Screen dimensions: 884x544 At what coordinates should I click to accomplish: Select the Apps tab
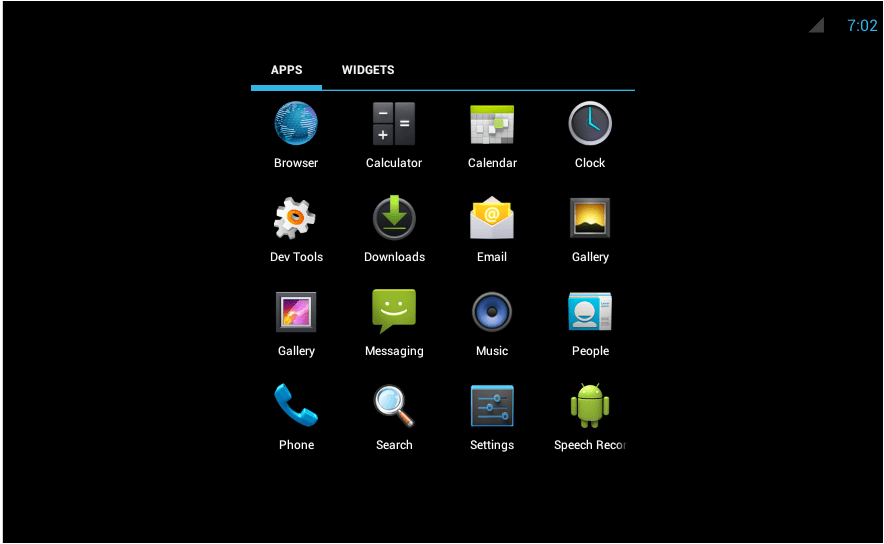pos(286,70)
